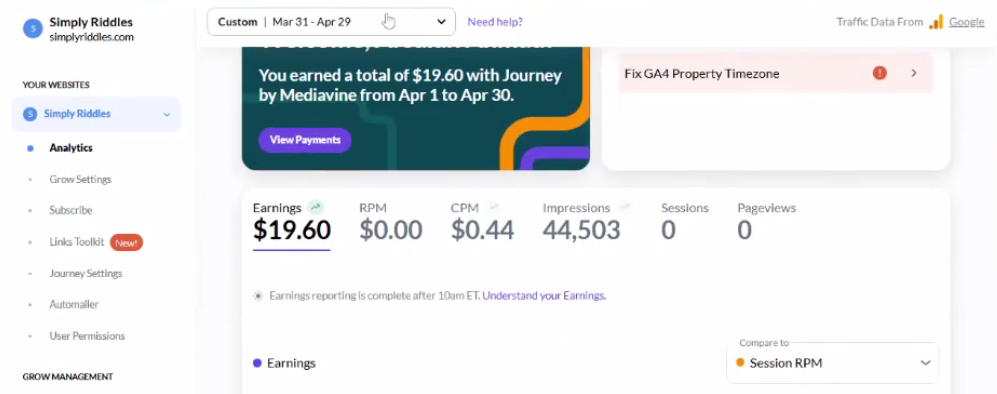Click the orange dot beside Session RPM
This screenshot has width=997, height=394.
point(739,363)
